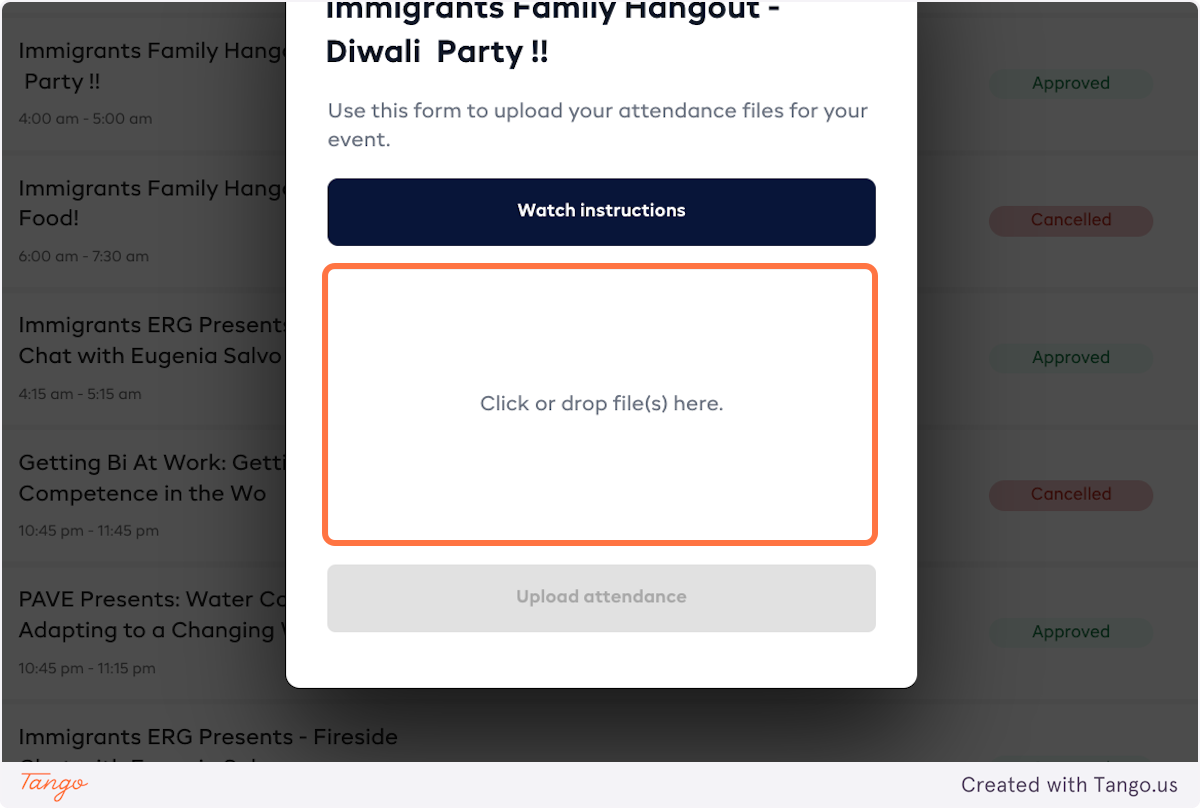Open the Tango logo
The image size is (1200, 808).
[54, 785]
